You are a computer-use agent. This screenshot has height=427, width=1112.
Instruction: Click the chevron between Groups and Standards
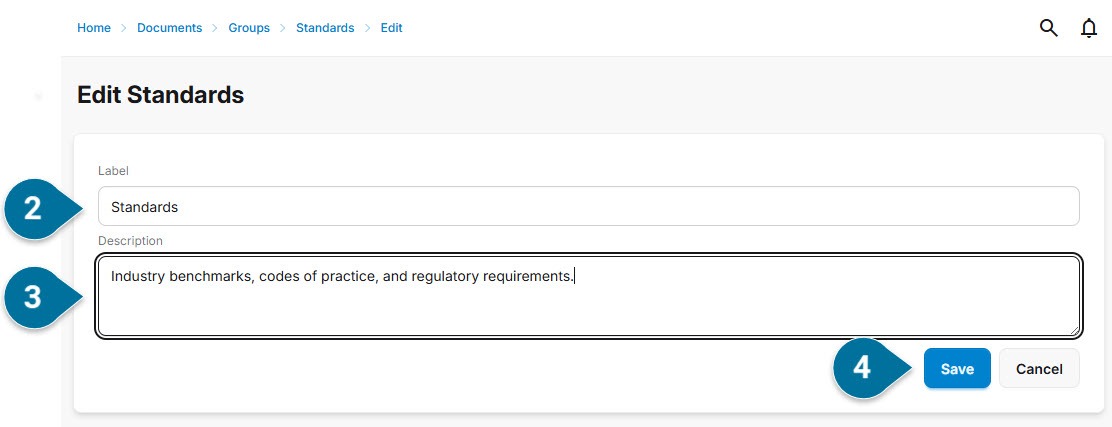pyautogui.click(x=283, y=28)
